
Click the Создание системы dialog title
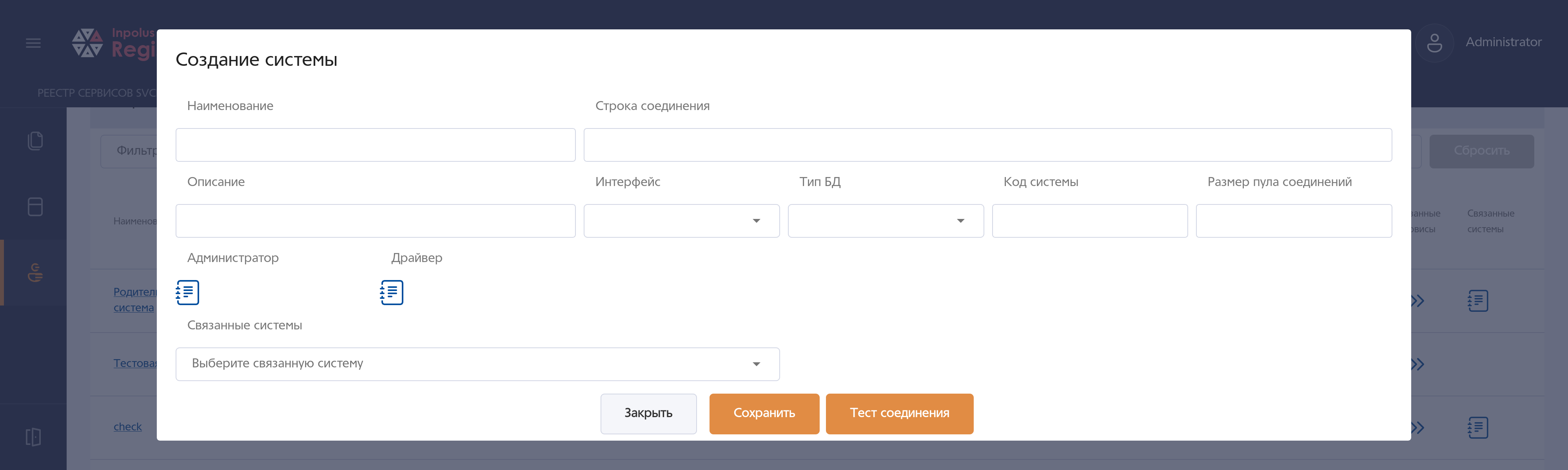point(256,60)
